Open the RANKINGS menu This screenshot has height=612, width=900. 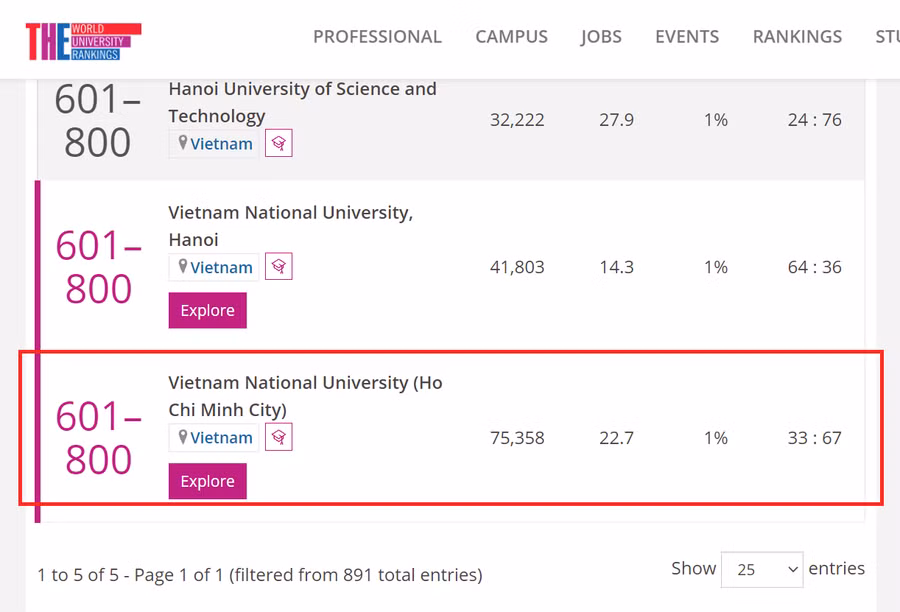point(797,37)
